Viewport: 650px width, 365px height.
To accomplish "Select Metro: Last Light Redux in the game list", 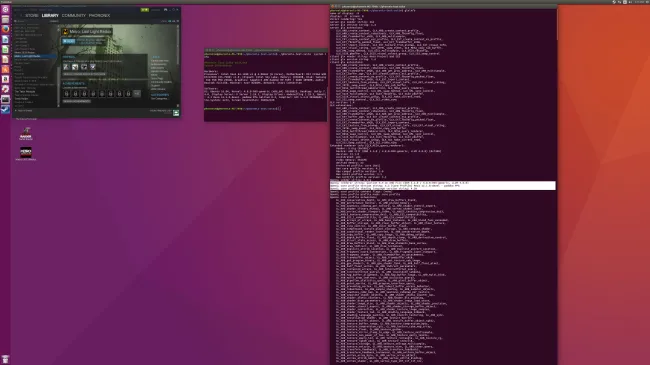I will (34, 56).
